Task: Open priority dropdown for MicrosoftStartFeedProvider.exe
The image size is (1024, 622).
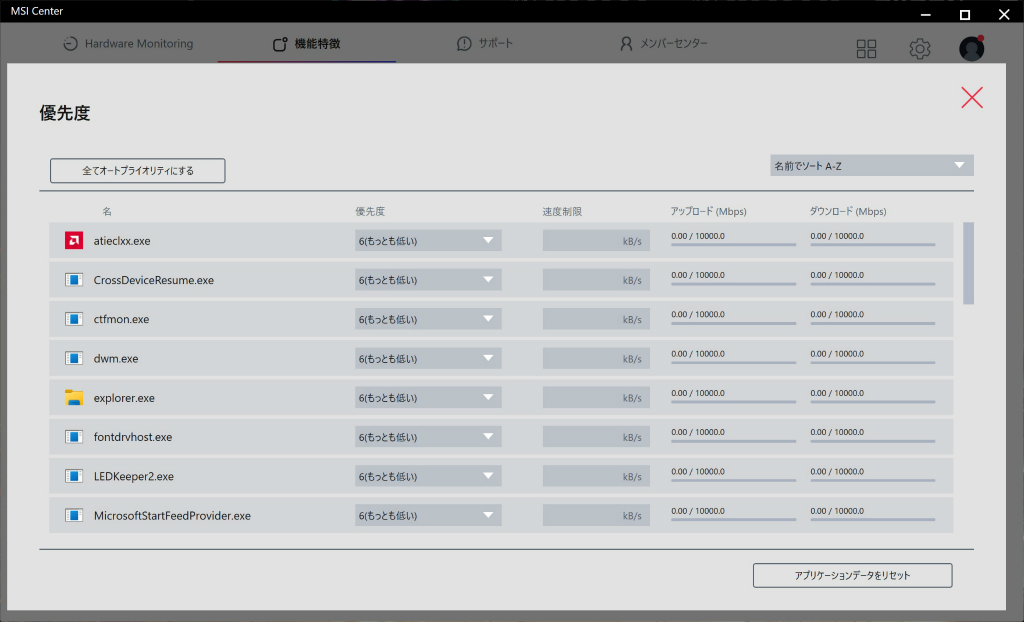Action: click(x=428, y=515)
